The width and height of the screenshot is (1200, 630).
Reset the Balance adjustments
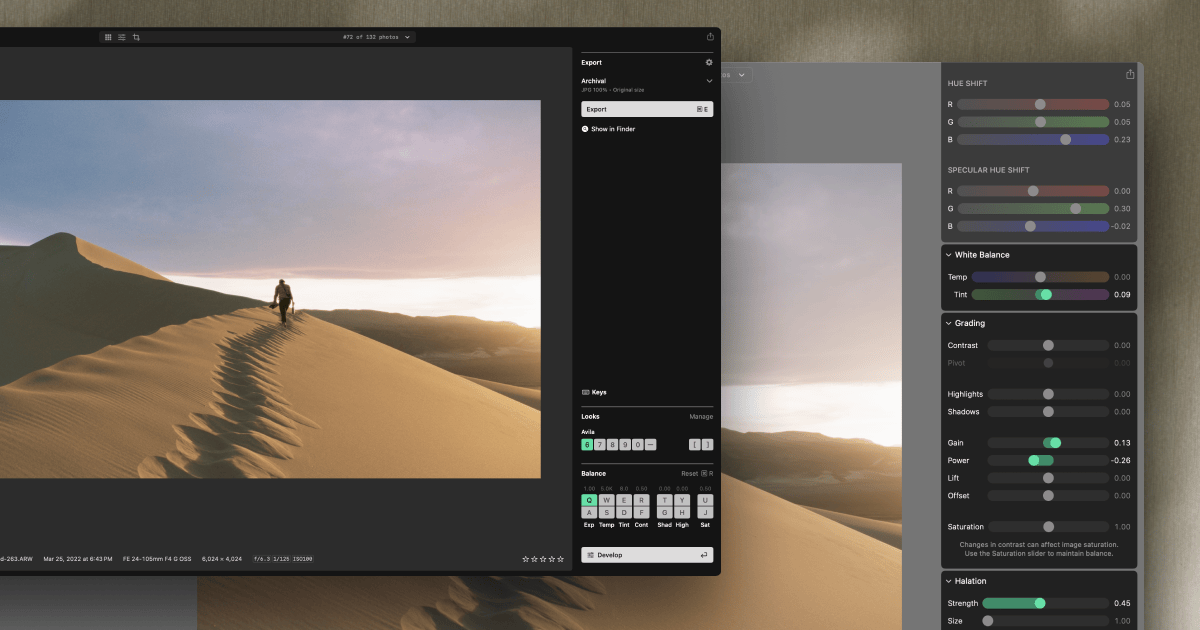(x=697, y=473)
